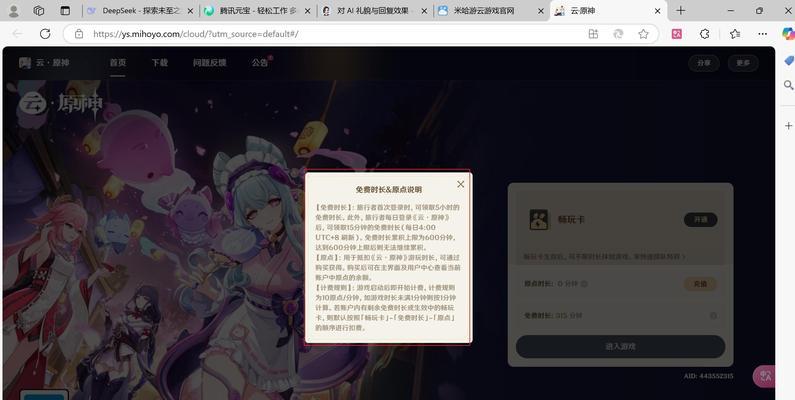Click the large 云·原神 logo on banner
Image resolution: width=795 pixels, height=400 pixels.
(61, 104)
